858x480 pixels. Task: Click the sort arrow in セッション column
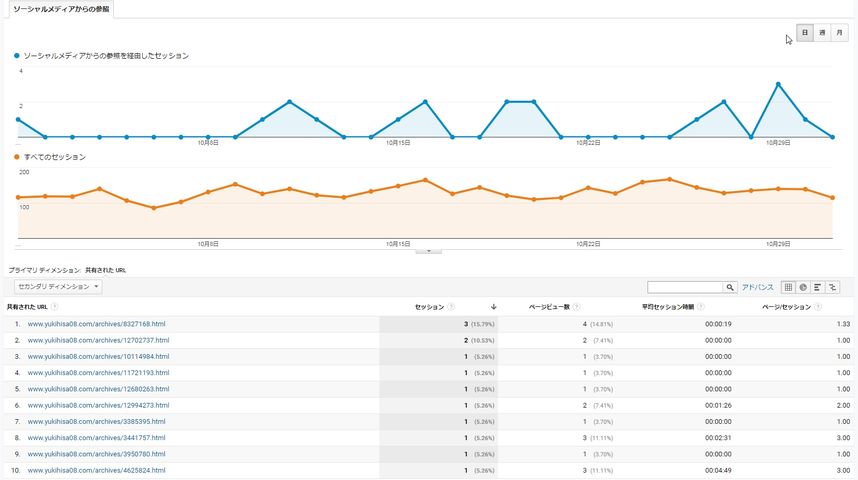tap(494, 307)
